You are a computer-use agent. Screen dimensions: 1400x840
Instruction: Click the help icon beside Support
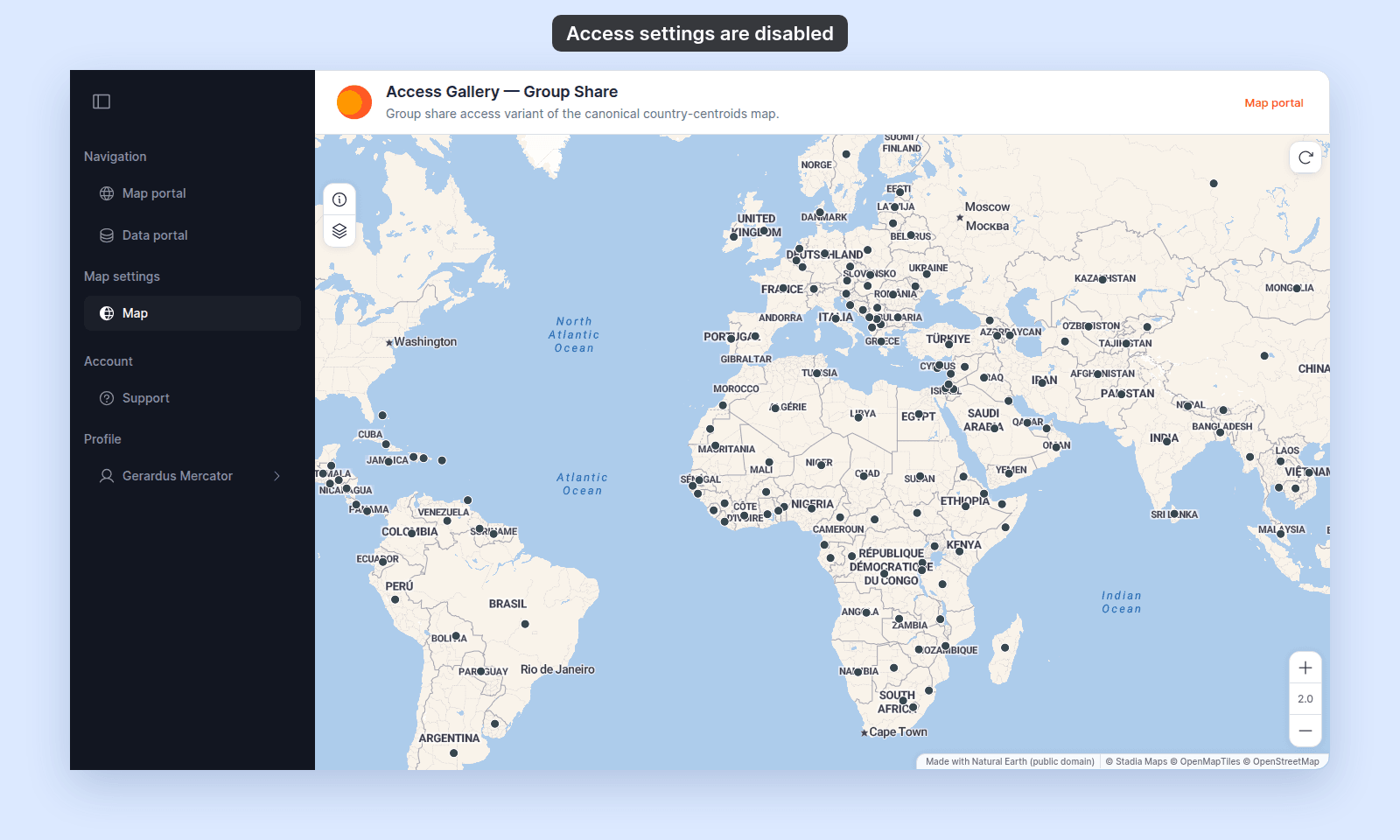pyautogui.click(x=107, y=398)
